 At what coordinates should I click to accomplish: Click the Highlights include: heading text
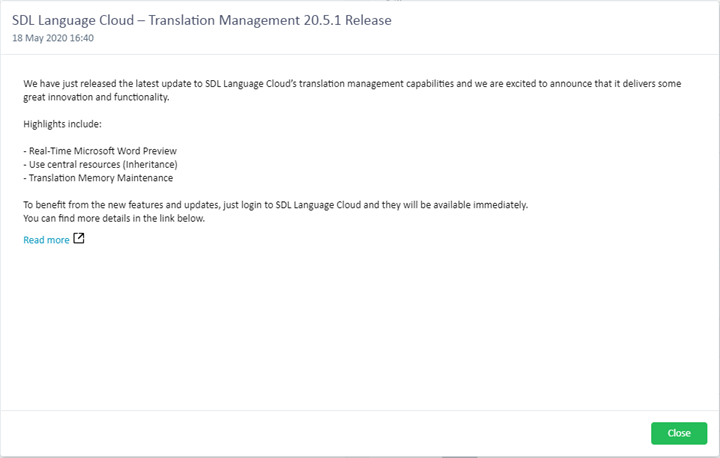pos(62,124)
